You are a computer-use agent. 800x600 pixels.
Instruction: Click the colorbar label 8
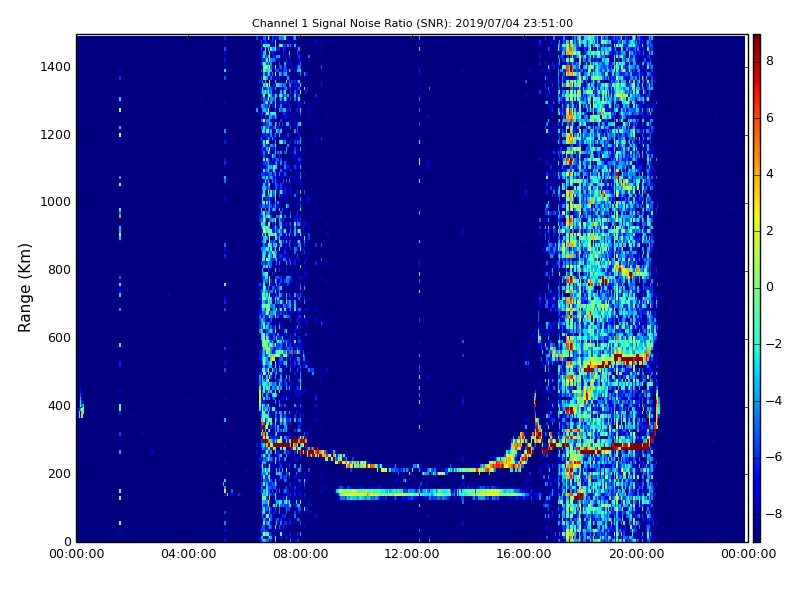770,61
